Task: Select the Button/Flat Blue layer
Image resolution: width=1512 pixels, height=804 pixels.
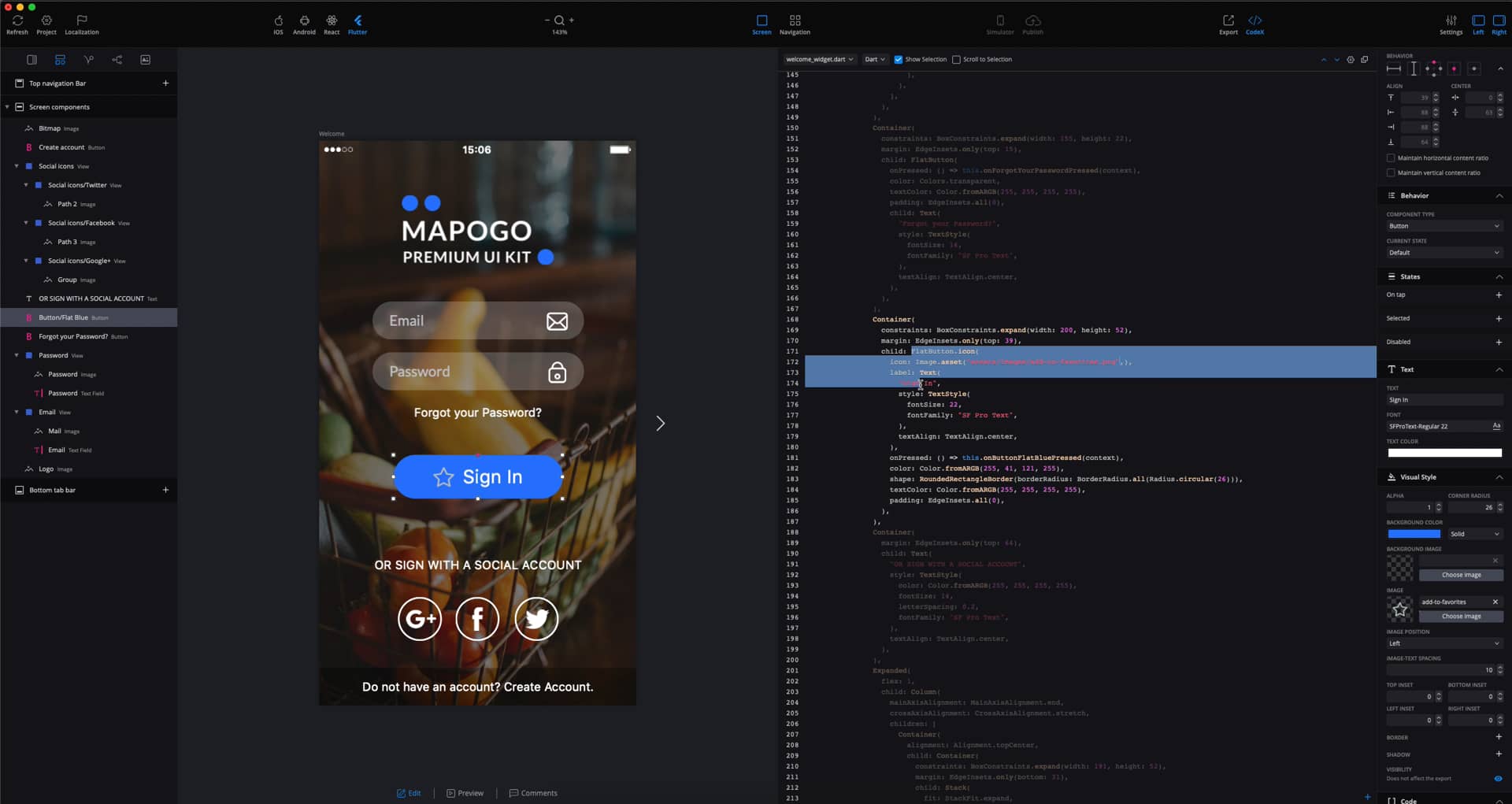Action: coord(89,317)
